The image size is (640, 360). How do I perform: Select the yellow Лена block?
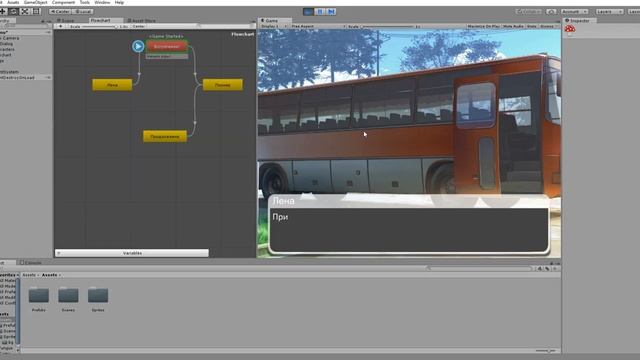[112, 85]
